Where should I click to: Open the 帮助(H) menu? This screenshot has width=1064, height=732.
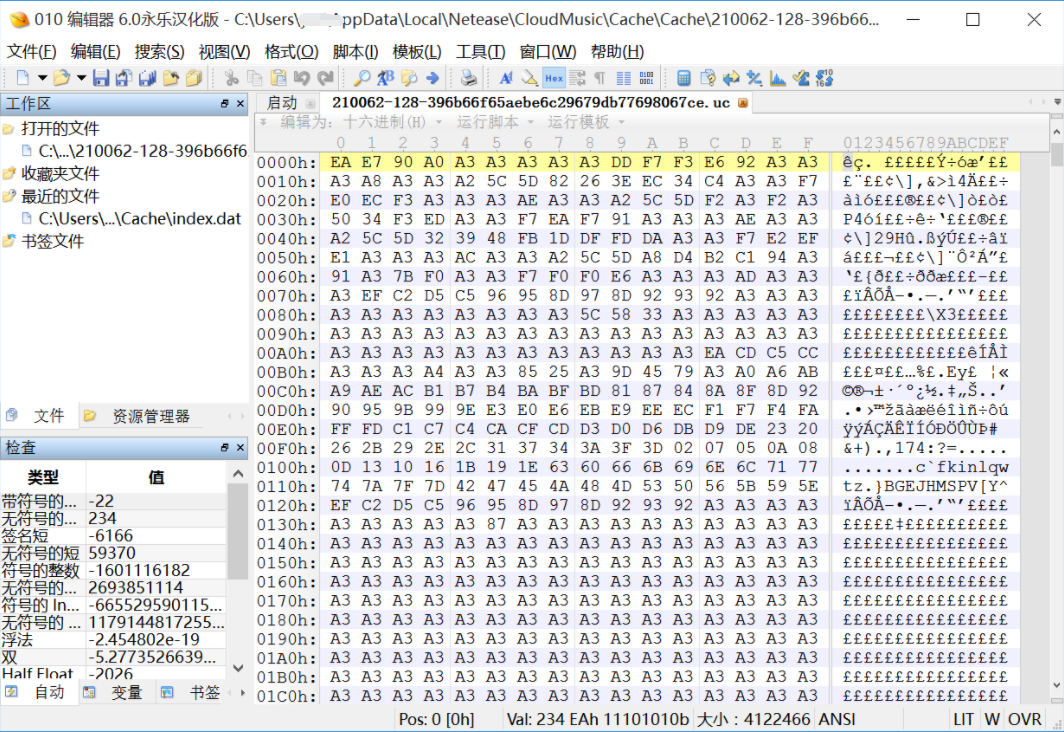(x=618, y=52)
